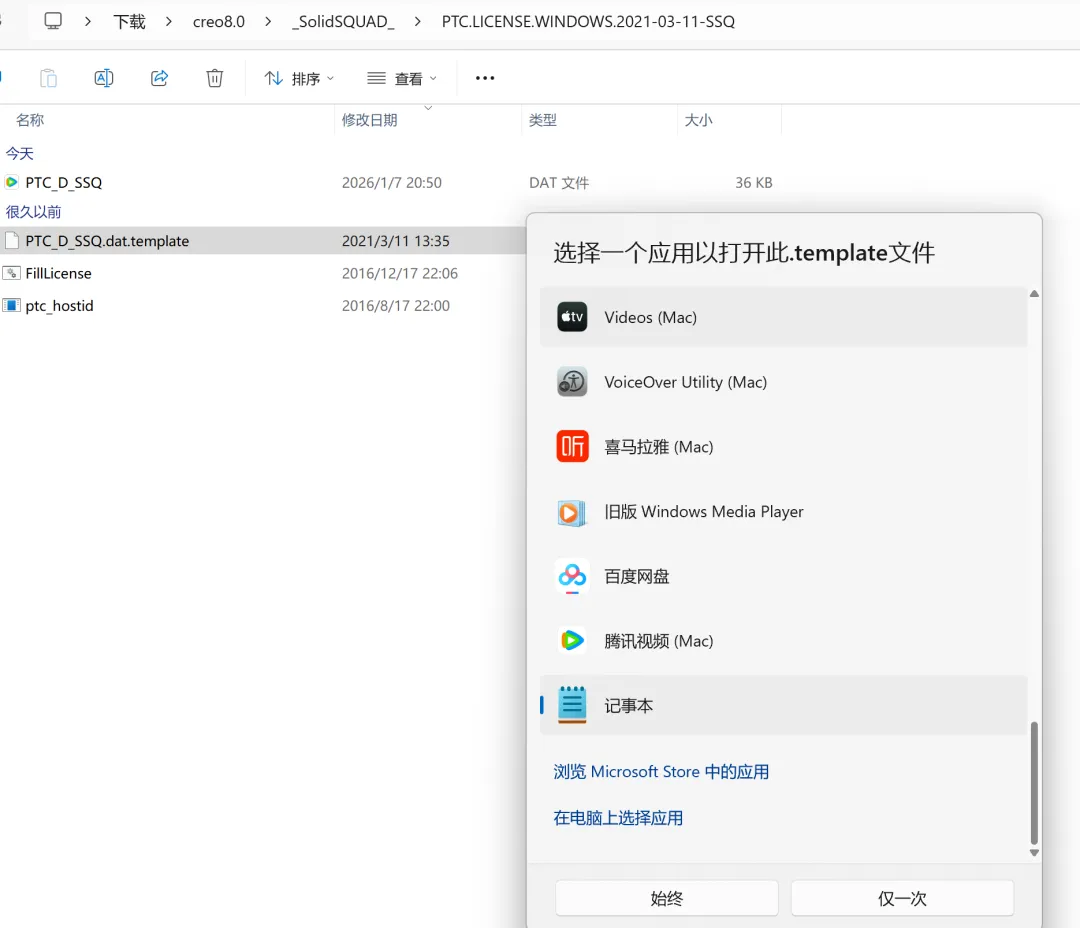Go to creo8.0 folder in breadcrumb
The width and height of the screenshot is (1080, 928).
click(x=218, y=21)
